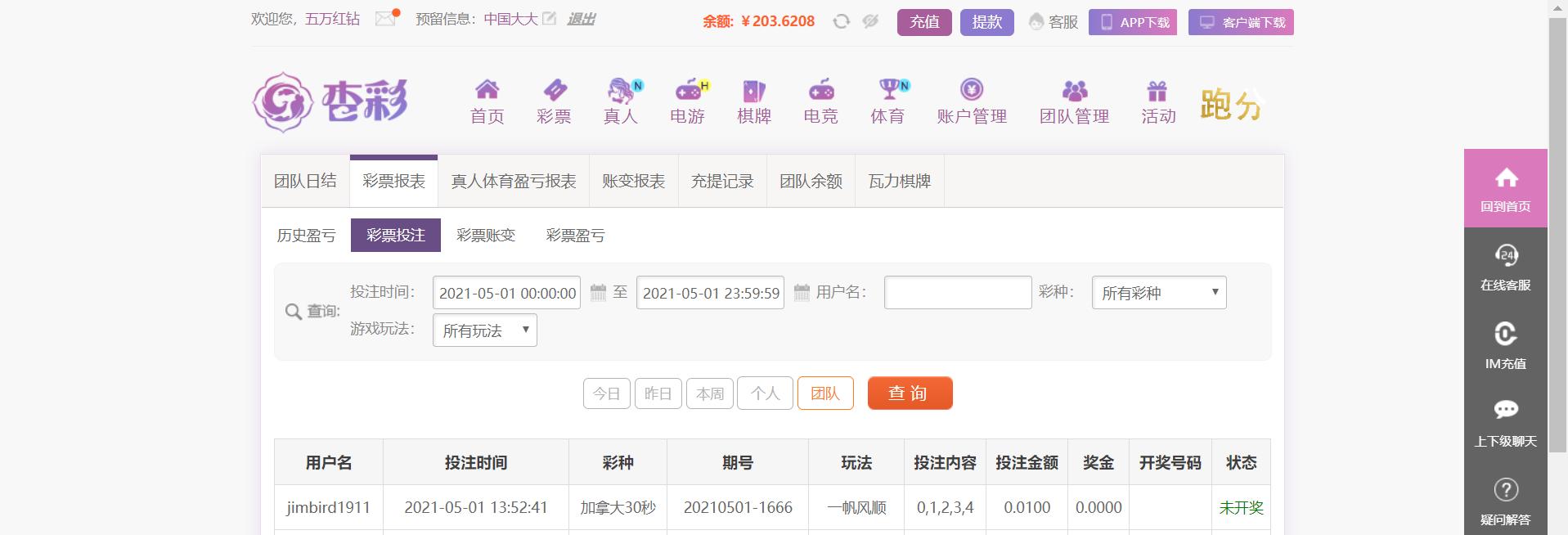Image resolution: width=1568 pixels, height=535 pixels.
Task: Click the 一帆风顺 play-type cell
Action: click(x=856, y=507)
